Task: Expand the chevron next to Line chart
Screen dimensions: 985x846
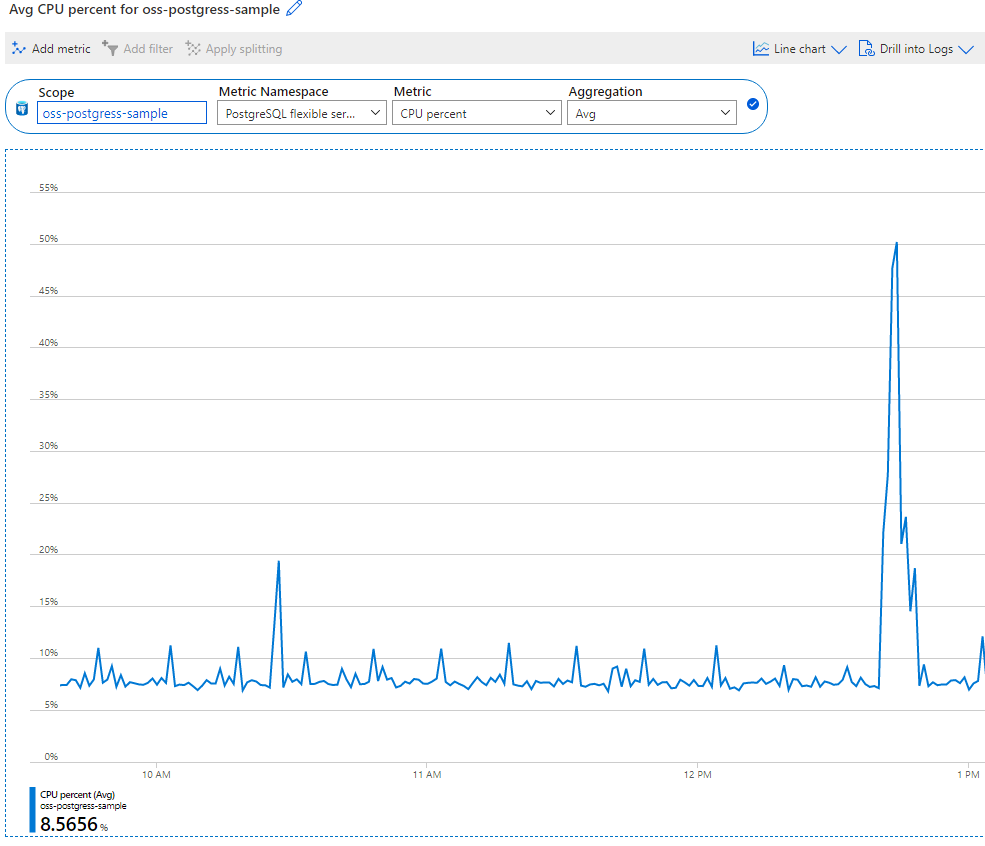Action: point(838,49)
